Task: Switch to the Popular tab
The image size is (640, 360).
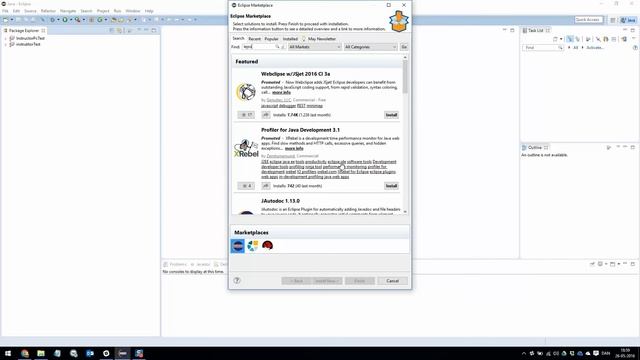Action: click(271, 39)
